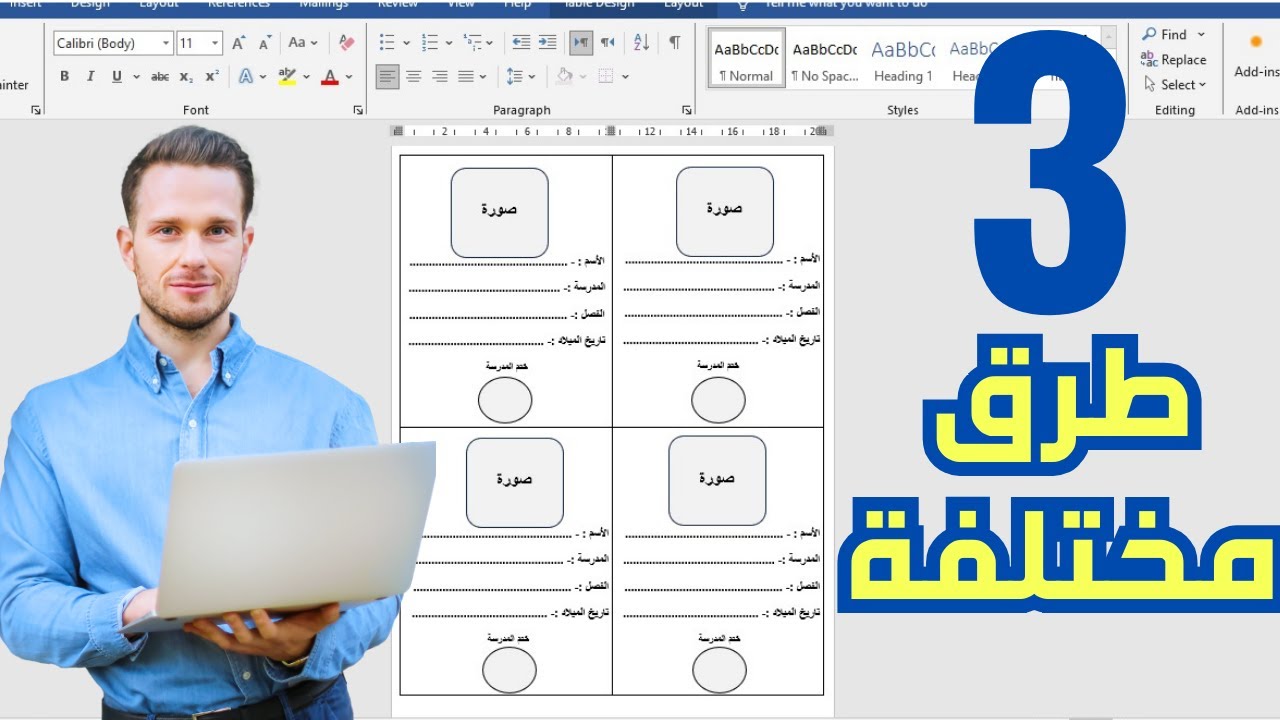Toggle Show/Hide paragraph marks
1280x720 pixels.
675,42
